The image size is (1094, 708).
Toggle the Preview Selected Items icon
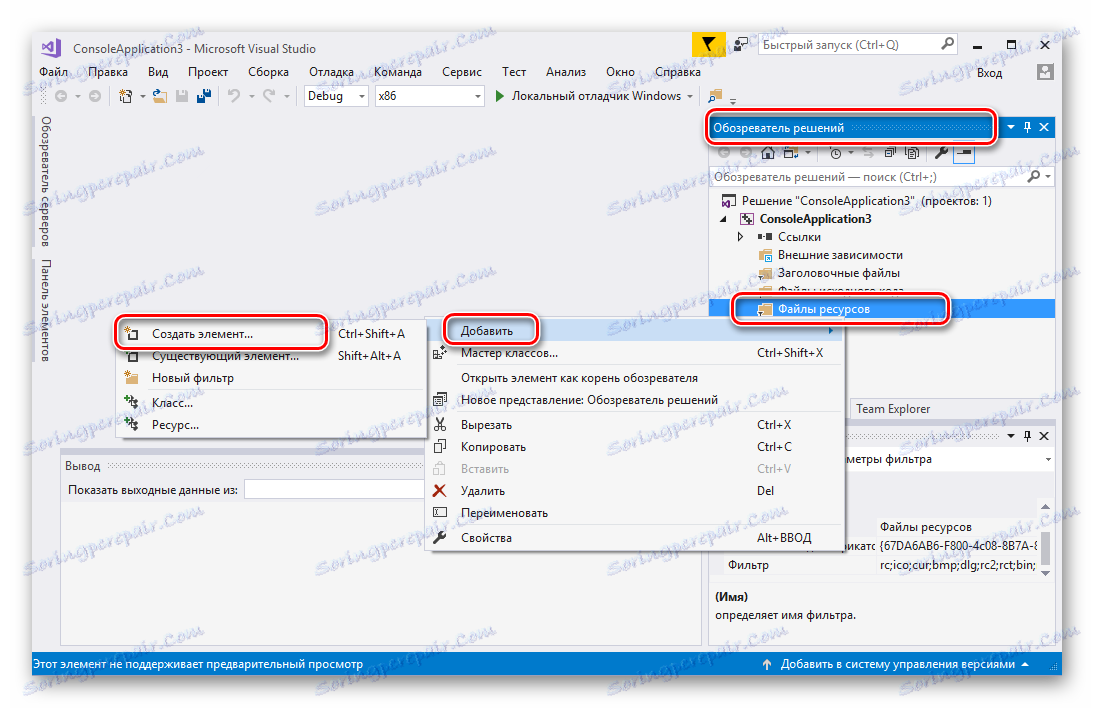click(x=965, y=153)
